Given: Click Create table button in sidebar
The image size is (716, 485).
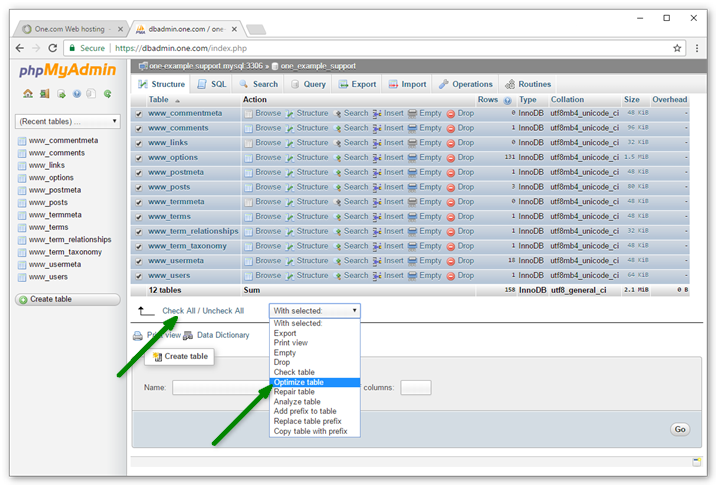Looking at the screenshot, I should click(68, 300).
